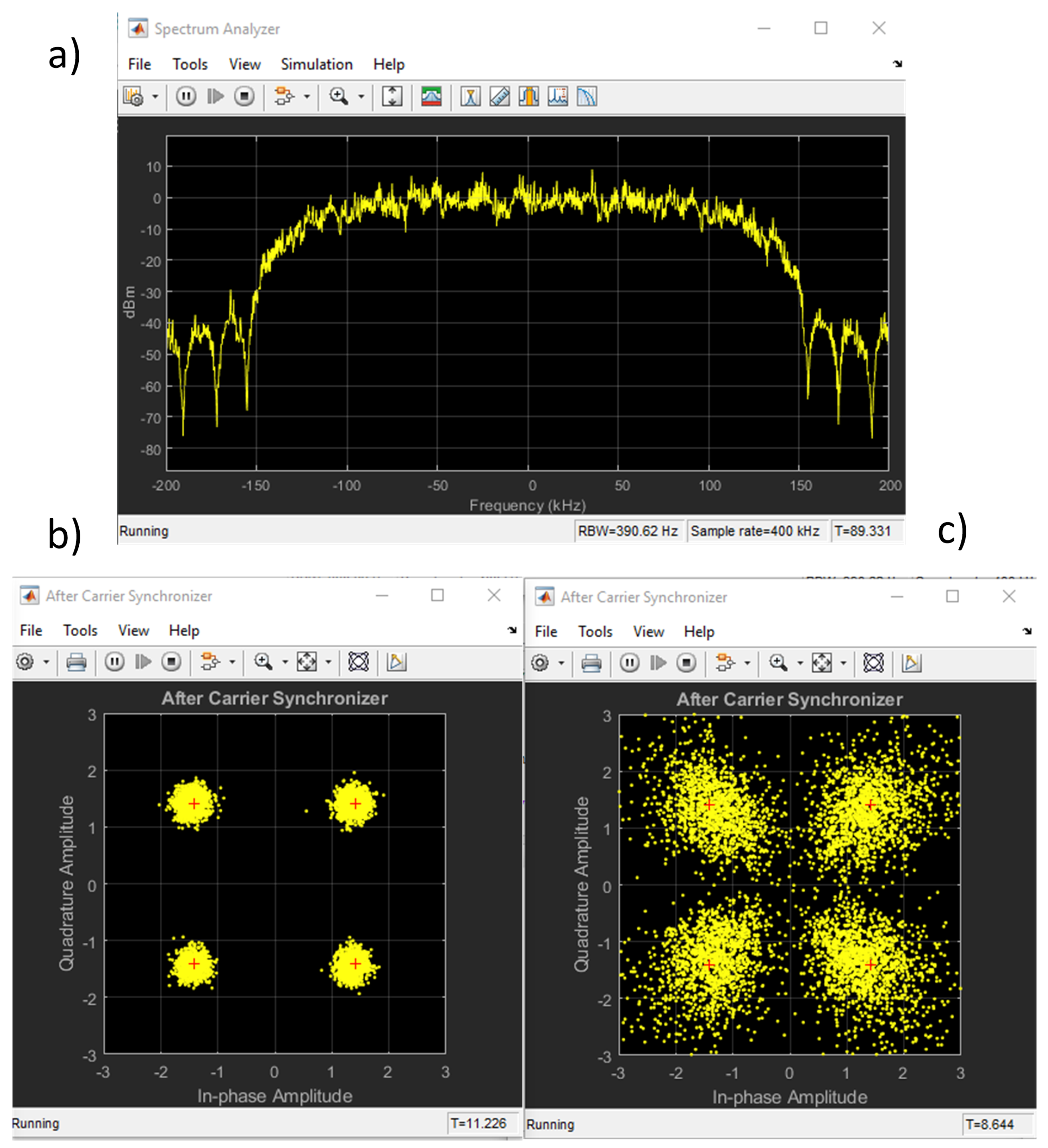Pause the Spectrum Analyzer simulation
The width and height of the screenshot is (1048, 1148).
[186, 96]
